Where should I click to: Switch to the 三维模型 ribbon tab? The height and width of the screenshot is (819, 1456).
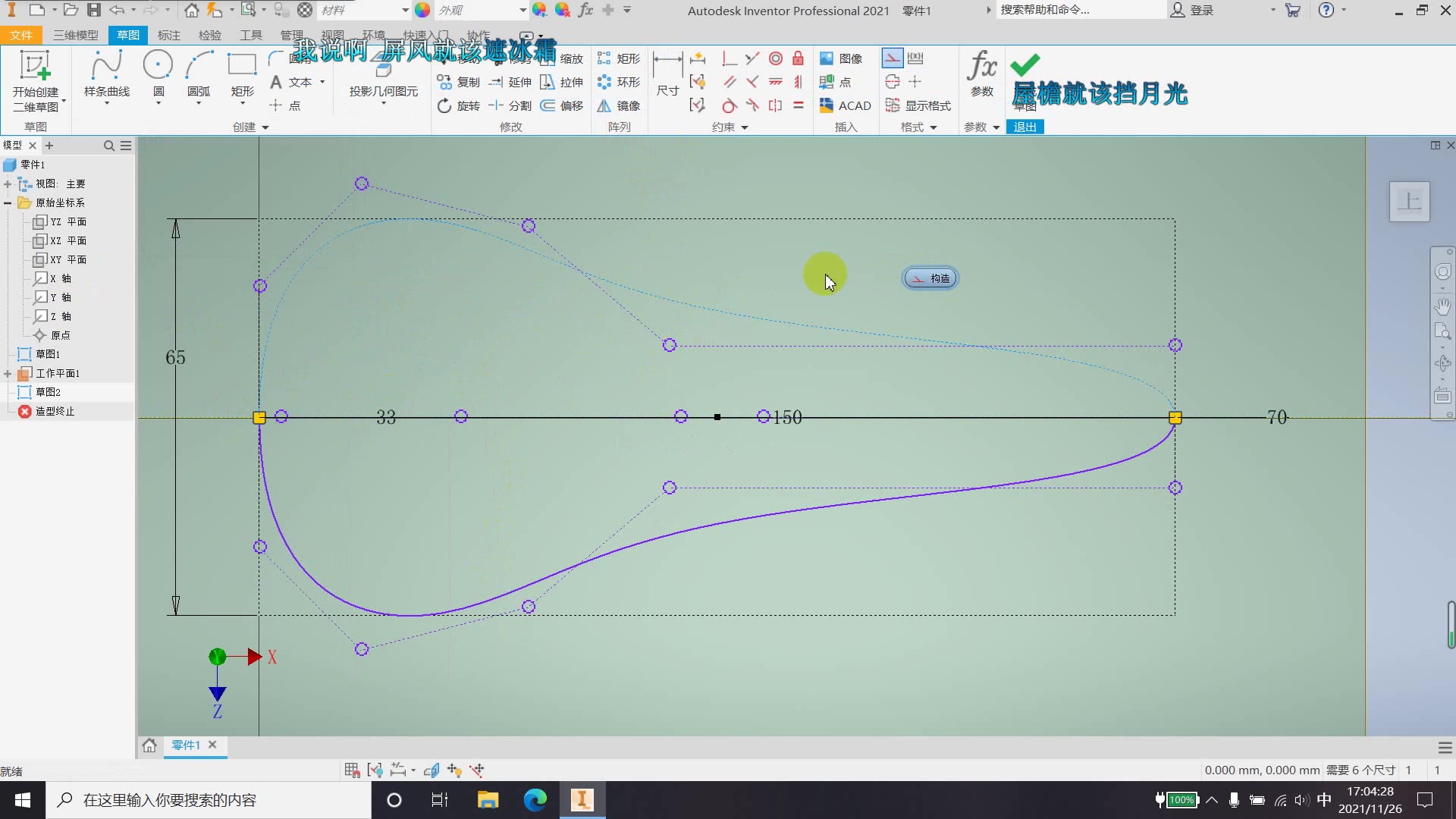(76, 35)
